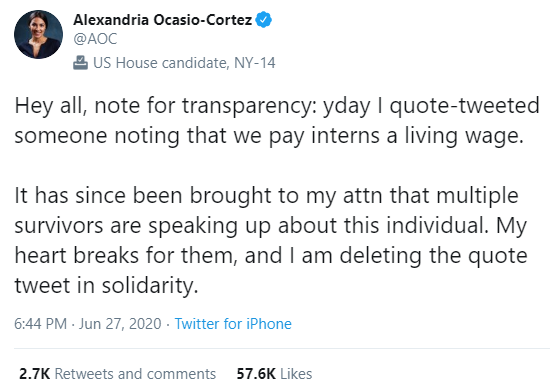Screen dimensions: 550x391
Task: Click the Twitter for iPhone link
Action: click(233, 324)
